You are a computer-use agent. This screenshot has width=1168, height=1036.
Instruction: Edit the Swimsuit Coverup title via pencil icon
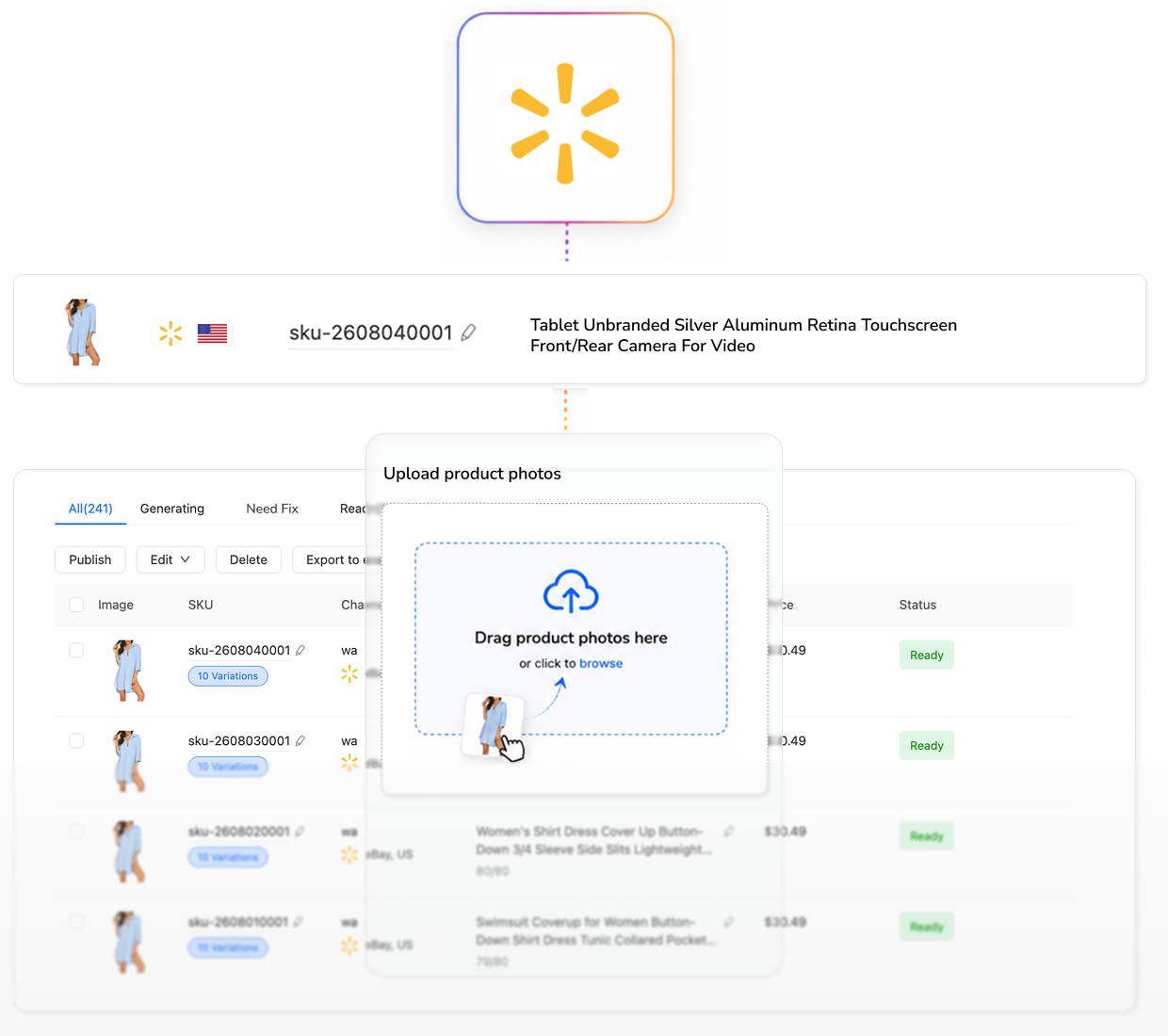[729, 921]
